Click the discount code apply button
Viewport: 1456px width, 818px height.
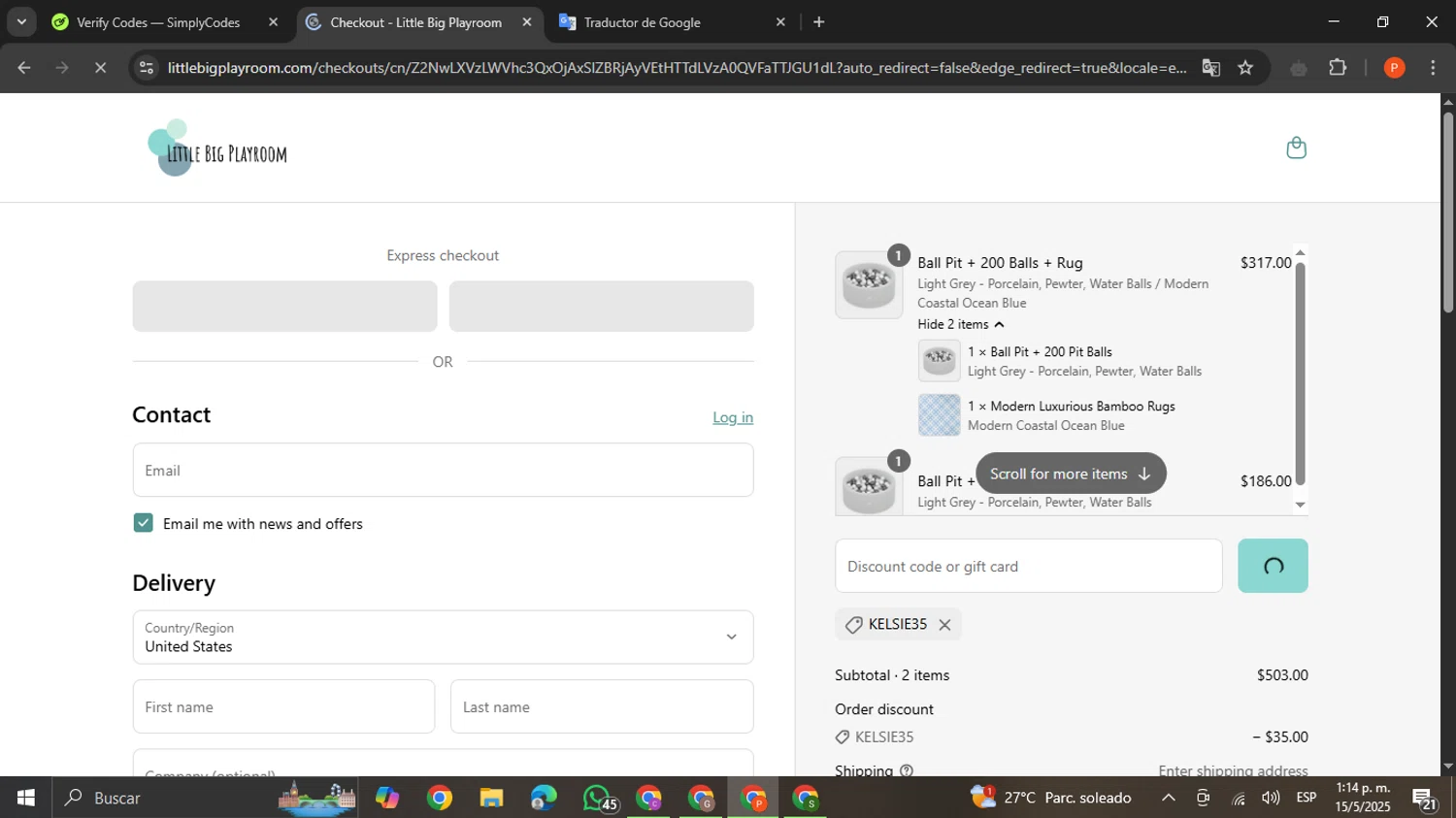coord(1273,566)
